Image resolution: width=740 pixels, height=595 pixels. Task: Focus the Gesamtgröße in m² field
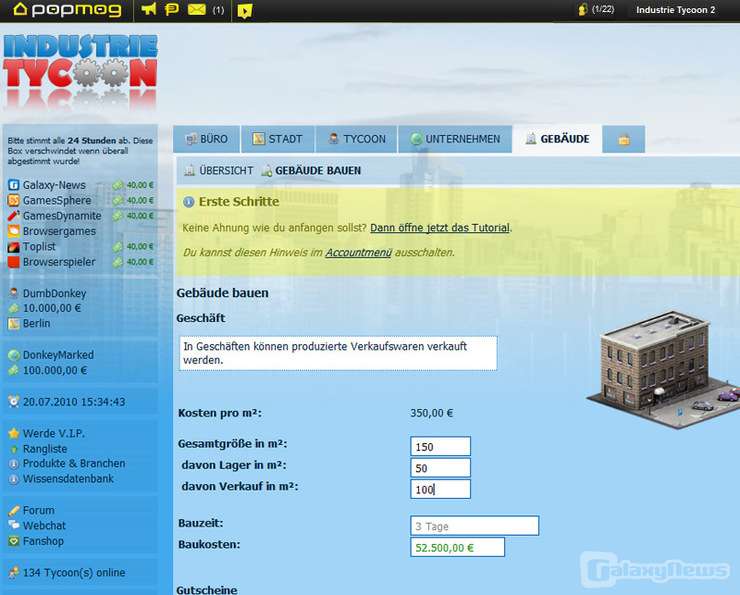[x=440, y=446]
